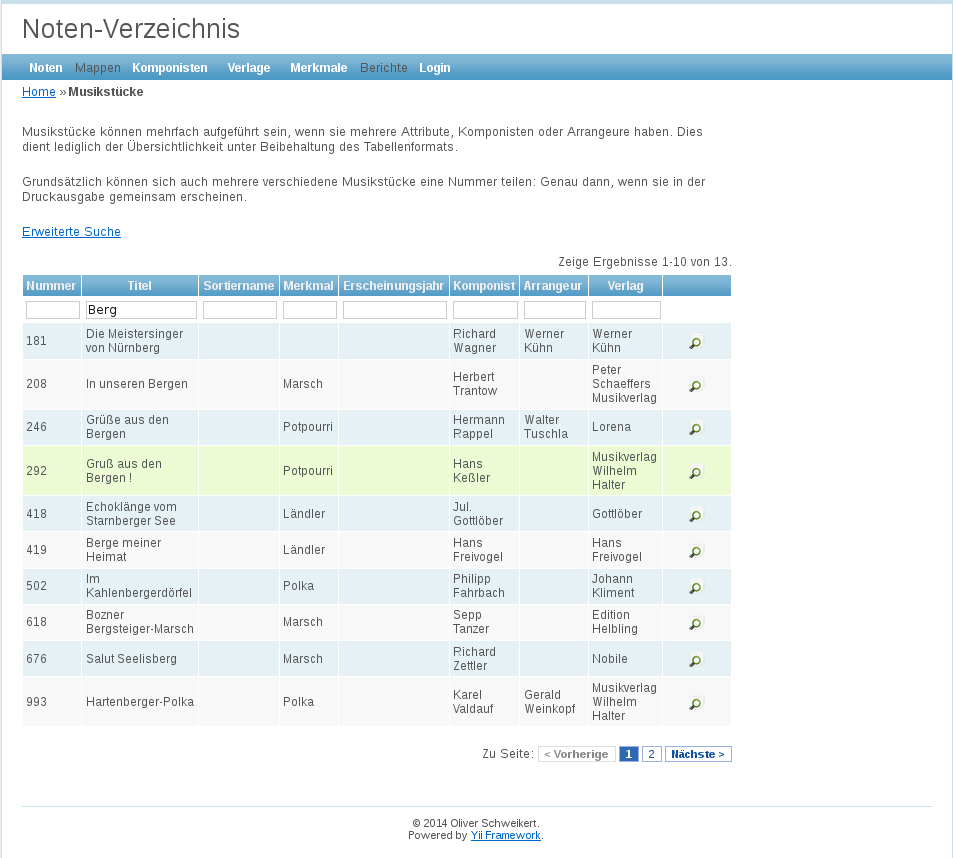Sort the table by Komponist column
Viewport: 953px width, 858px height.
tap(484, 285)
